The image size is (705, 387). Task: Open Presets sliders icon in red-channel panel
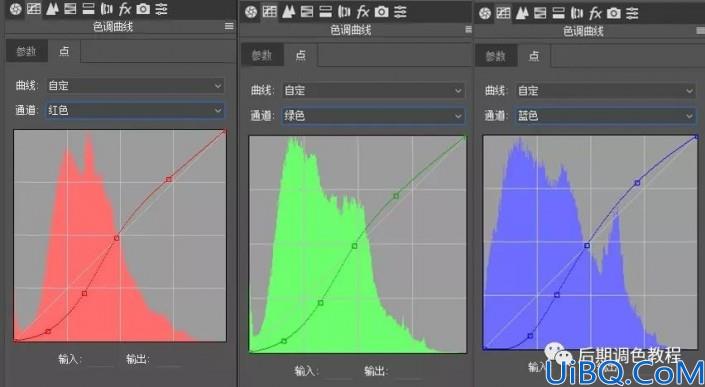(x=161, y=9)
